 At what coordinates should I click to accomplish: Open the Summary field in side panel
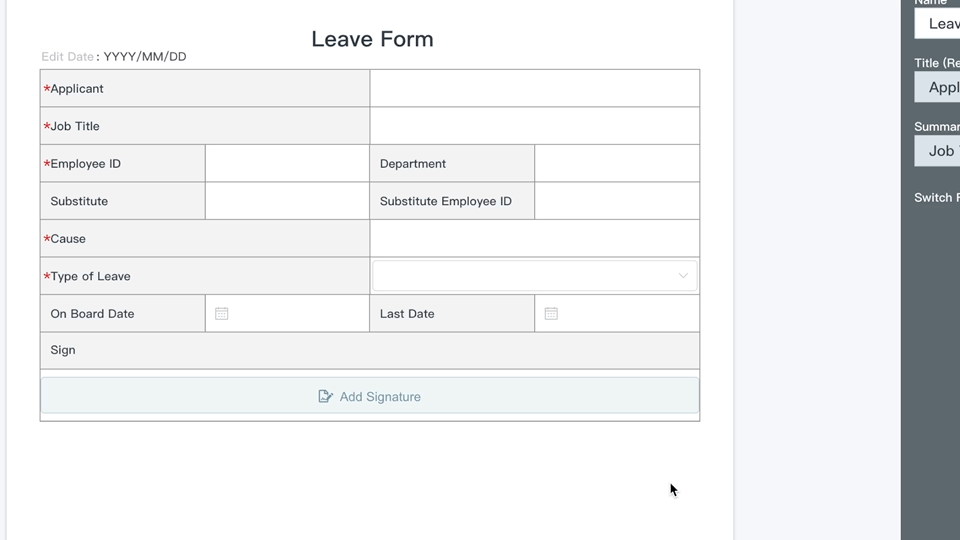pos(938,151)
